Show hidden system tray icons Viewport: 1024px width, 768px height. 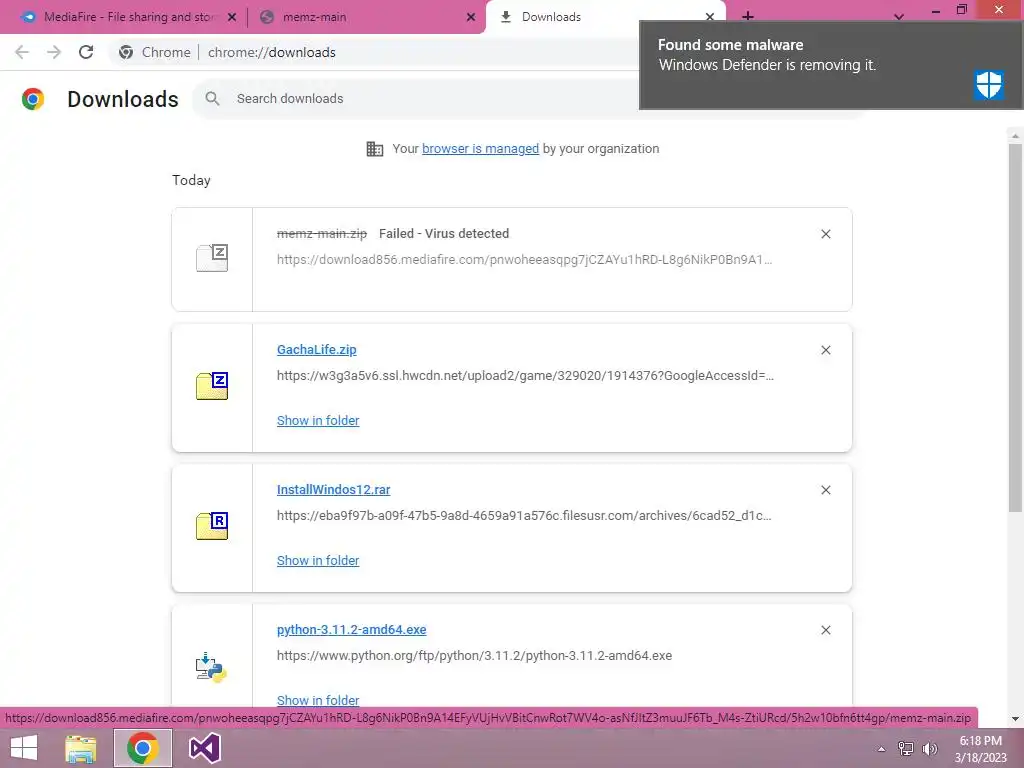[x=882, y=749]
